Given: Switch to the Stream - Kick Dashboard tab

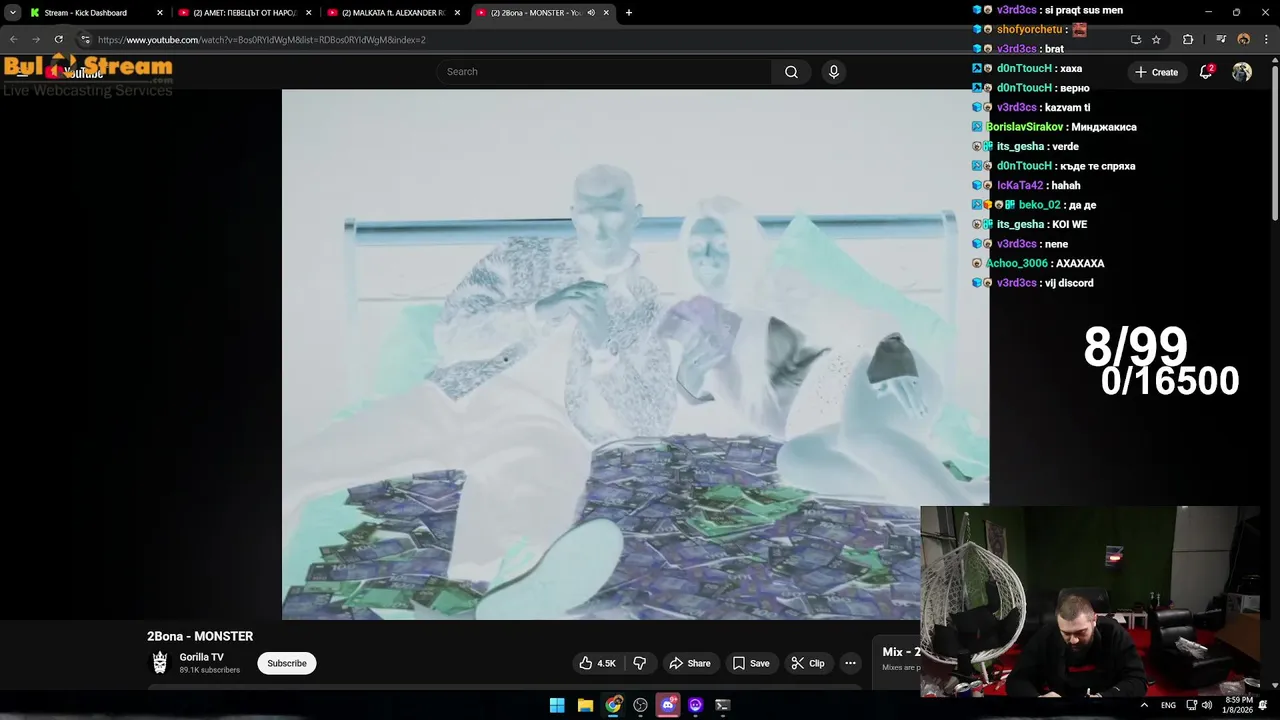Looking at the screenshot, I should [95, 13].
